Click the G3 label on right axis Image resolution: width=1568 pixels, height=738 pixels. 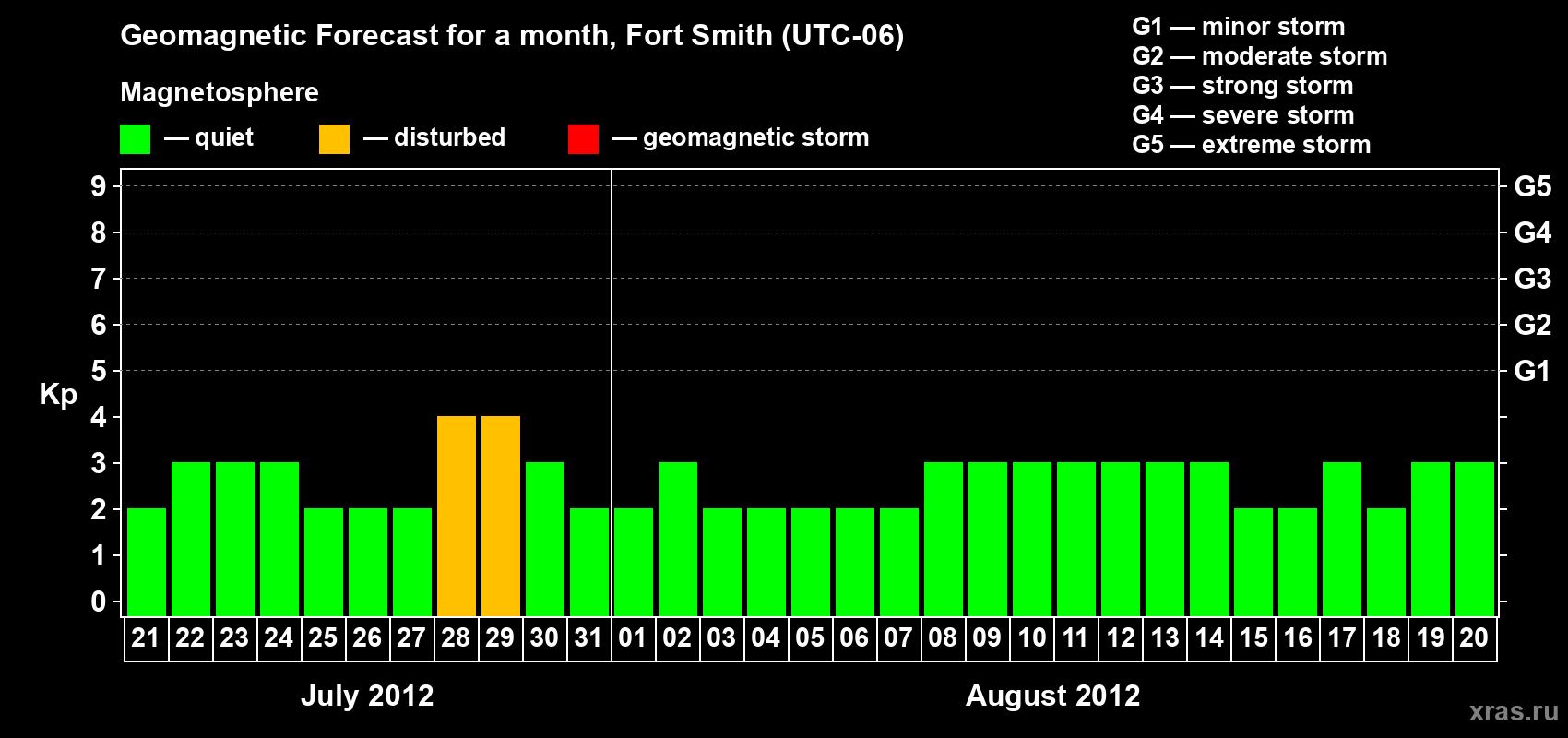tap(1533, 279)
